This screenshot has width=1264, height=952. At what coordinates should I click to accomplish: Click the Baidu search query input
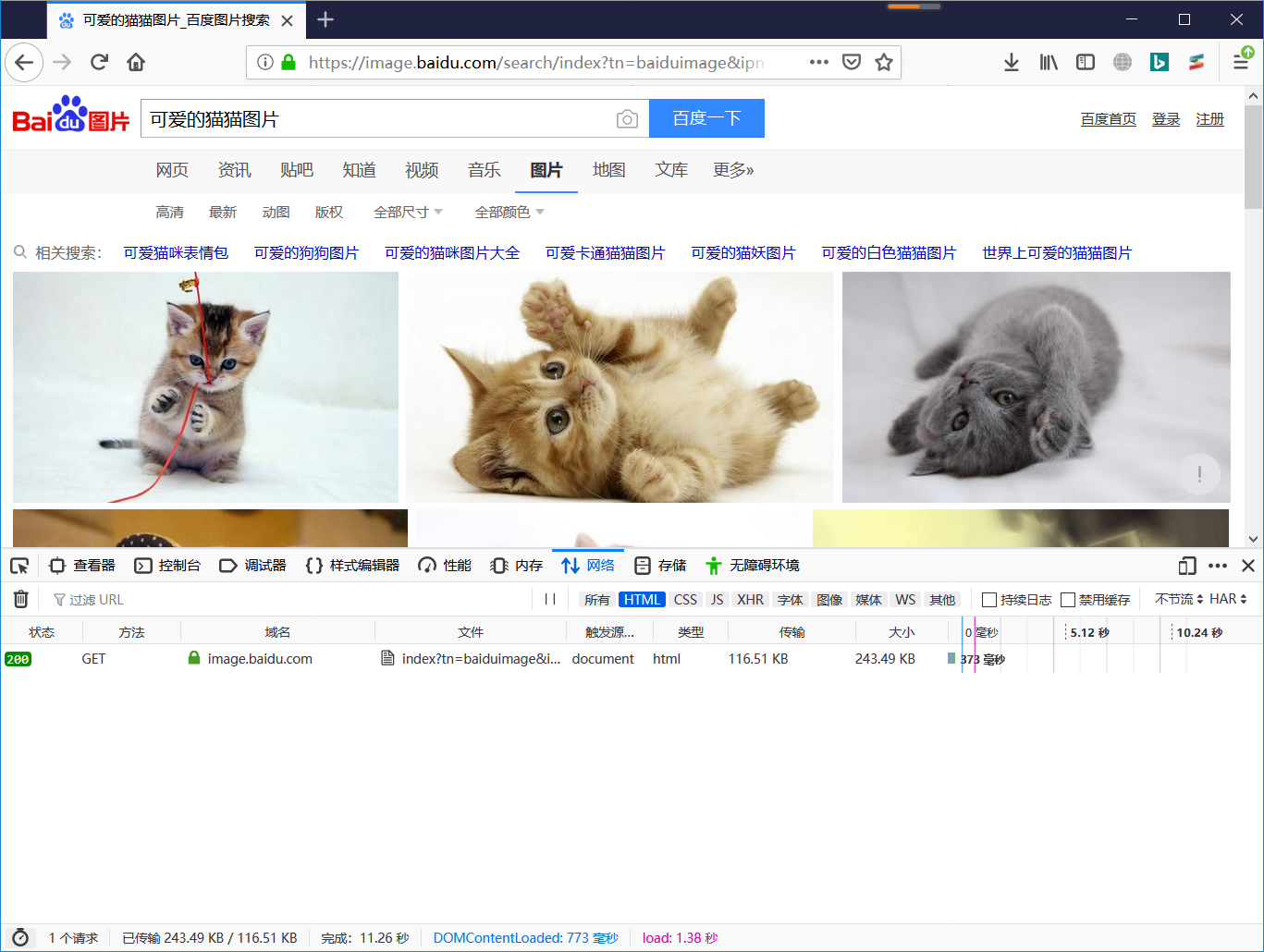(x=377, y=119)
